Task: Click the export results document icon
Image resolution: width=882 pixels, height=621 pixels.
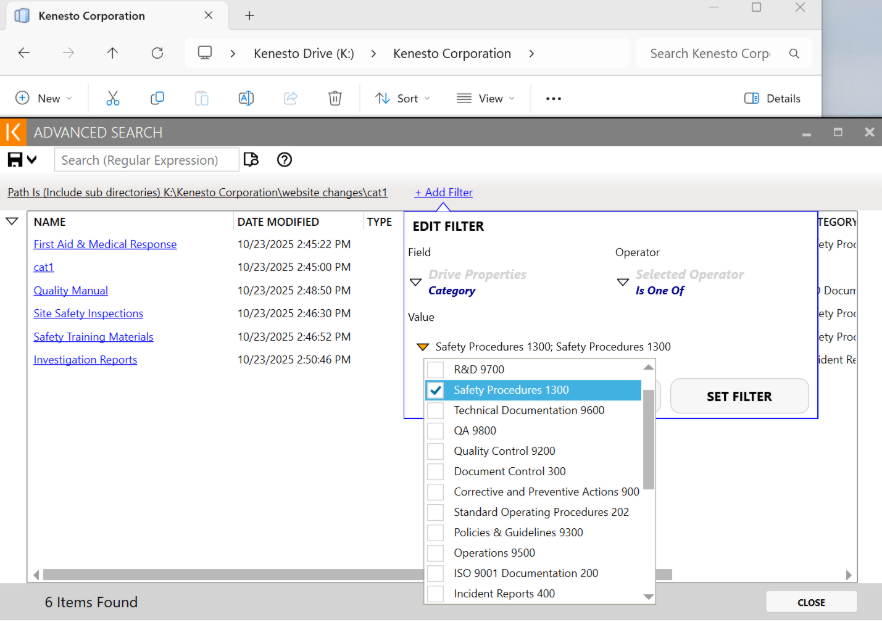Action: click(251, 160)
